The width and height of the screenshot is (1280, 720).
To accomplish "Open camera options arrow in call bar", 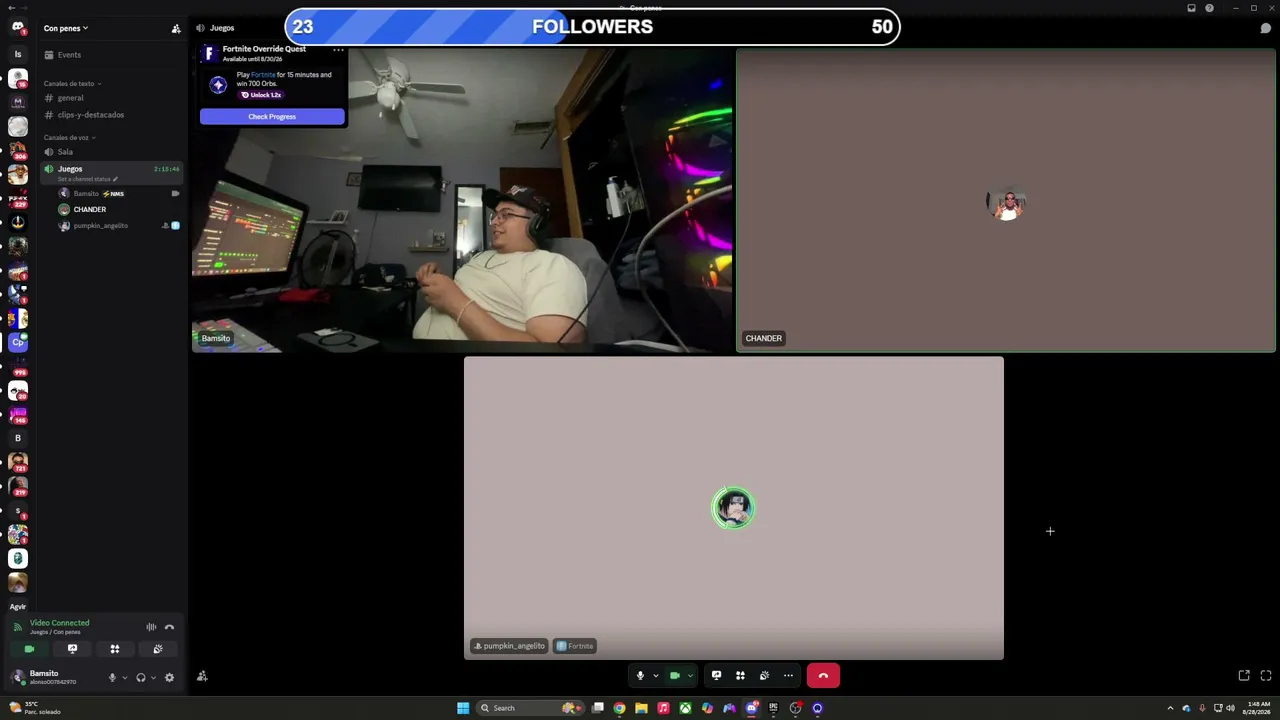I will coord(690,676).
